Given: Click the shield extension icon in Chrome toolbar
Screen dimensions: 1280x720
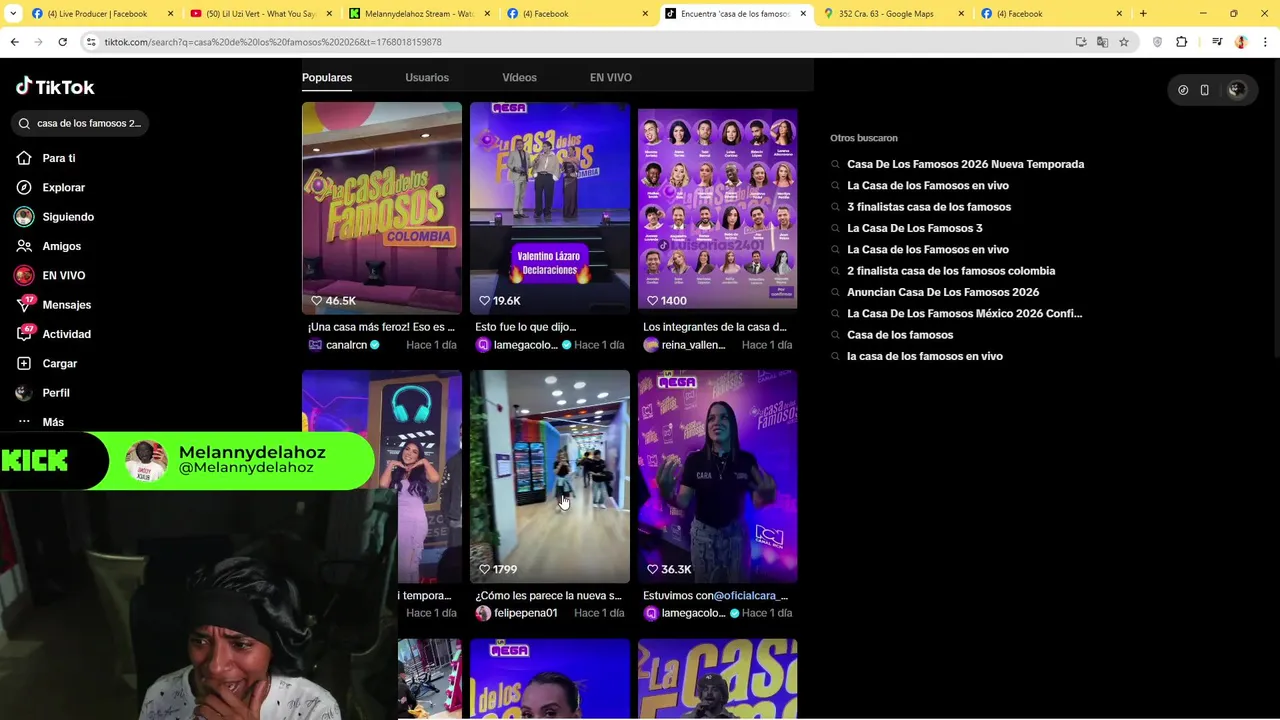Looking at the screenshot, I should coord(1158,42).
